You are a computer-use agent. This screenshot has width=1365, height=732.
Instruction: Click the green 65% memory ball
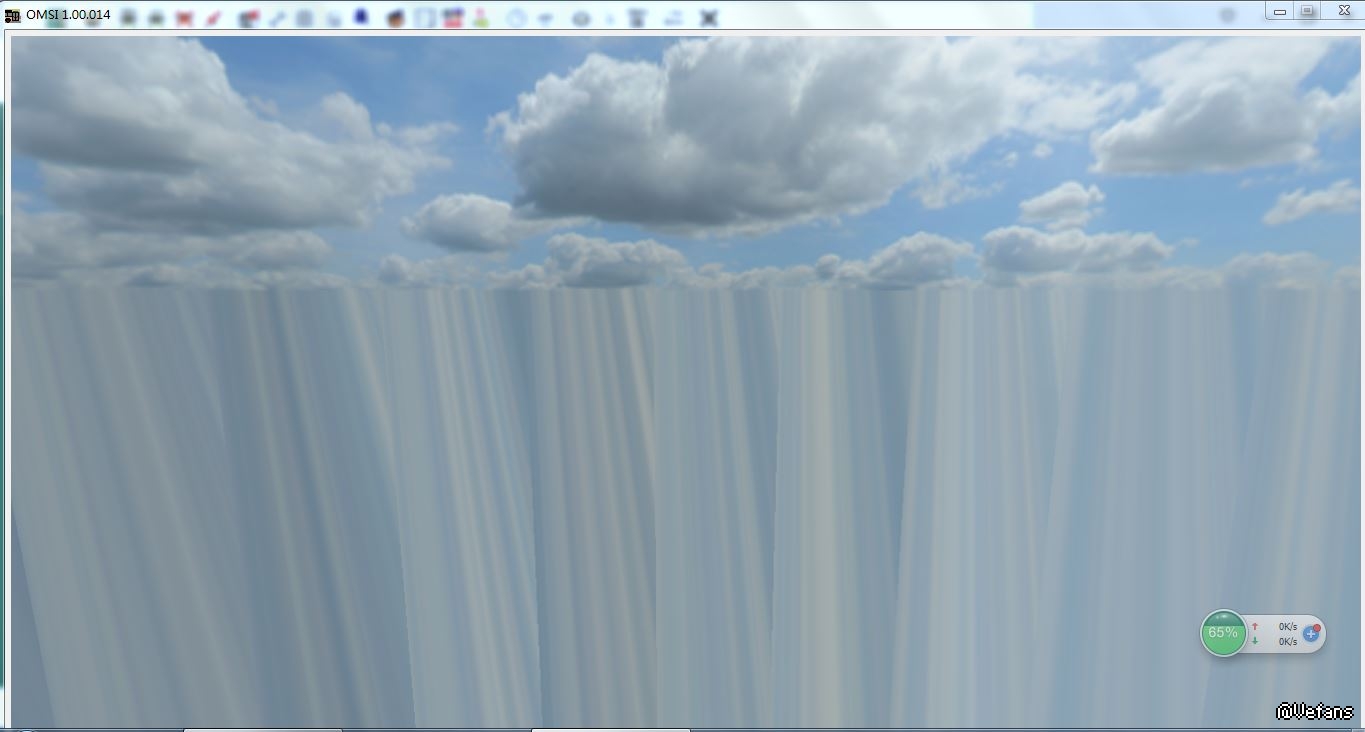(1223, 633)
